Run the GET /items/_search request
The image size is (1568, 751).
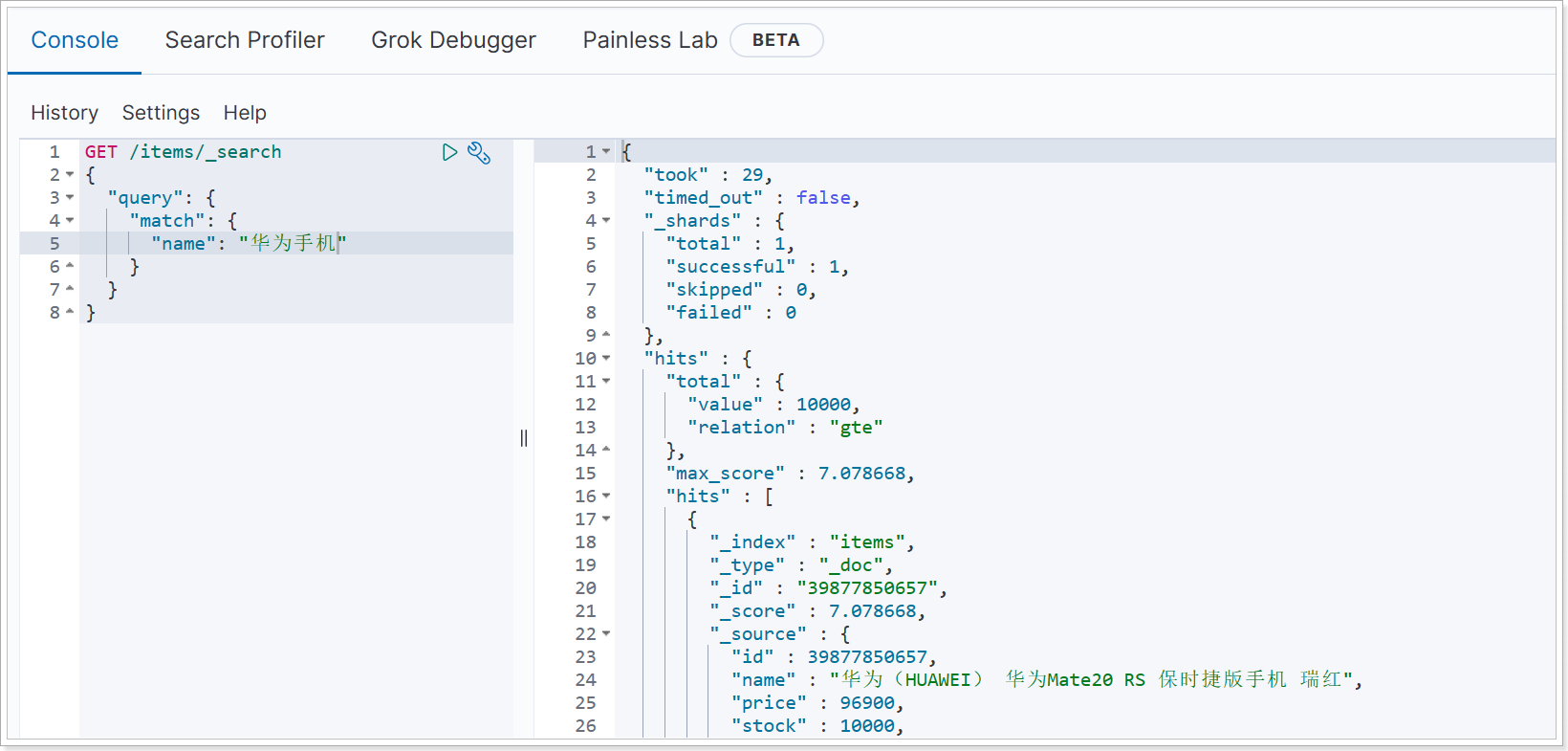[449, 152]
